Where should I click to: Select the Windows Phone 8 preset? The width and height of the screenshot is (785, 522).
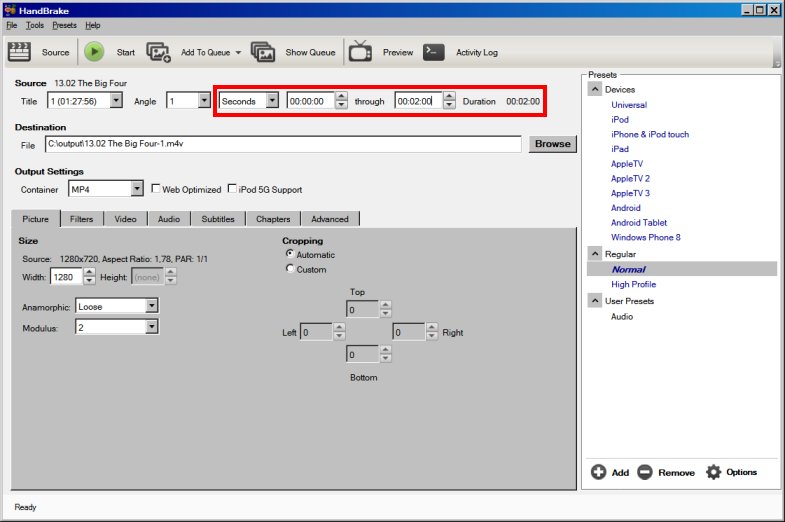646,237
